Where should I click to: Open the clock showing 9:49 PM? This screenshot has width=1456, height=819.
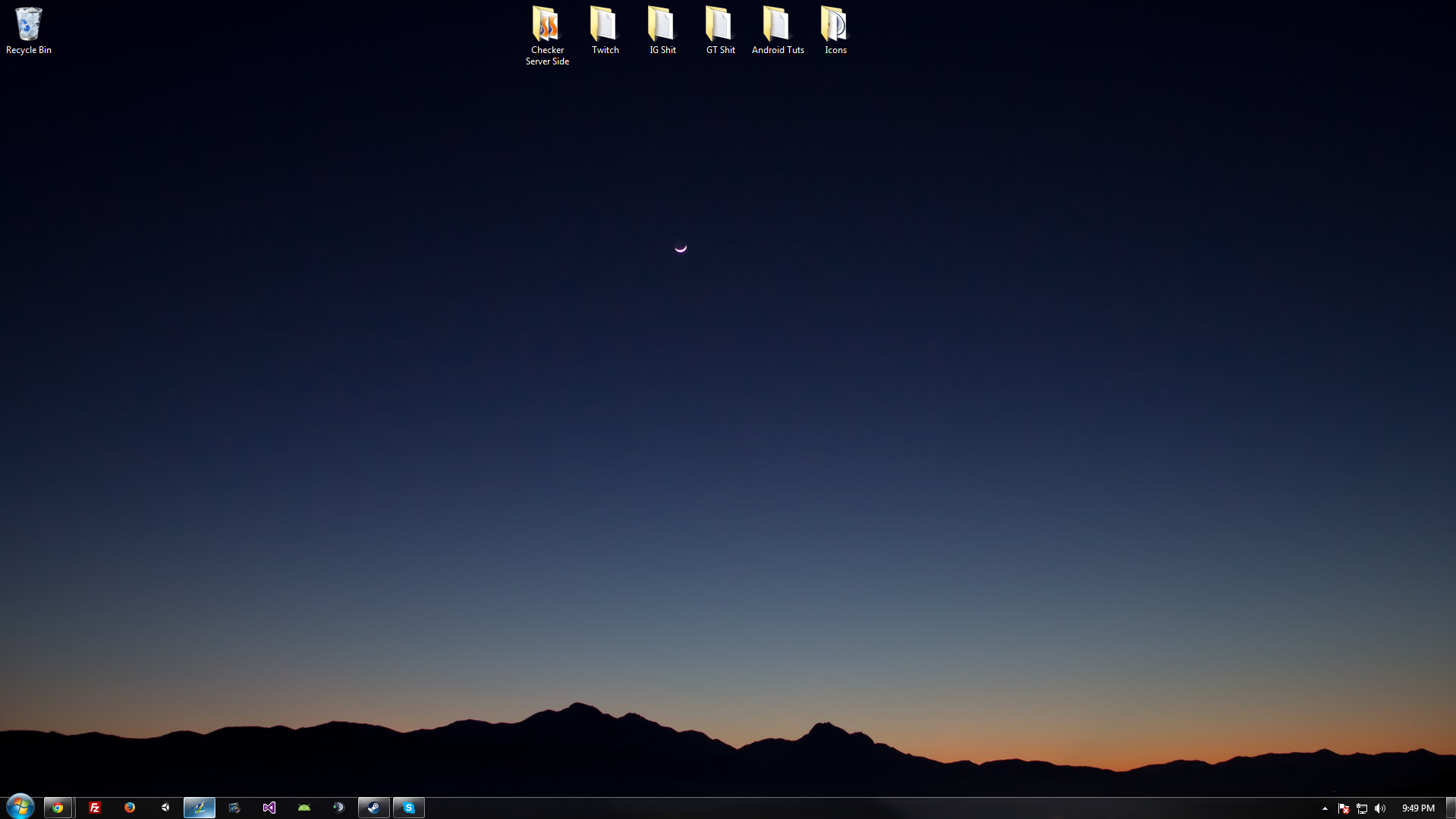(1418, 808)
